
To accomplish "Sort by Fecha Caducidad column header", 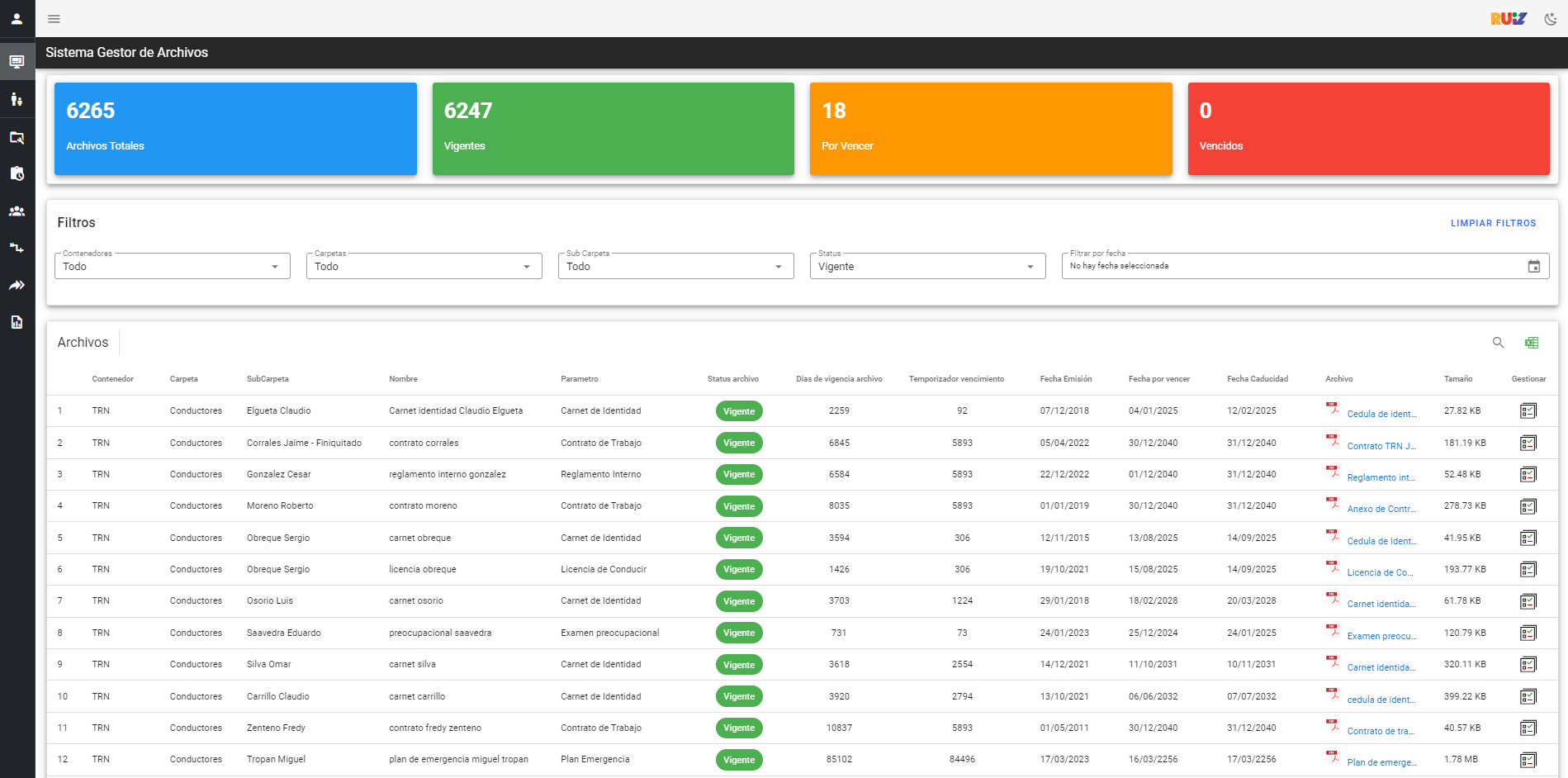I will tap(1257, 379).
